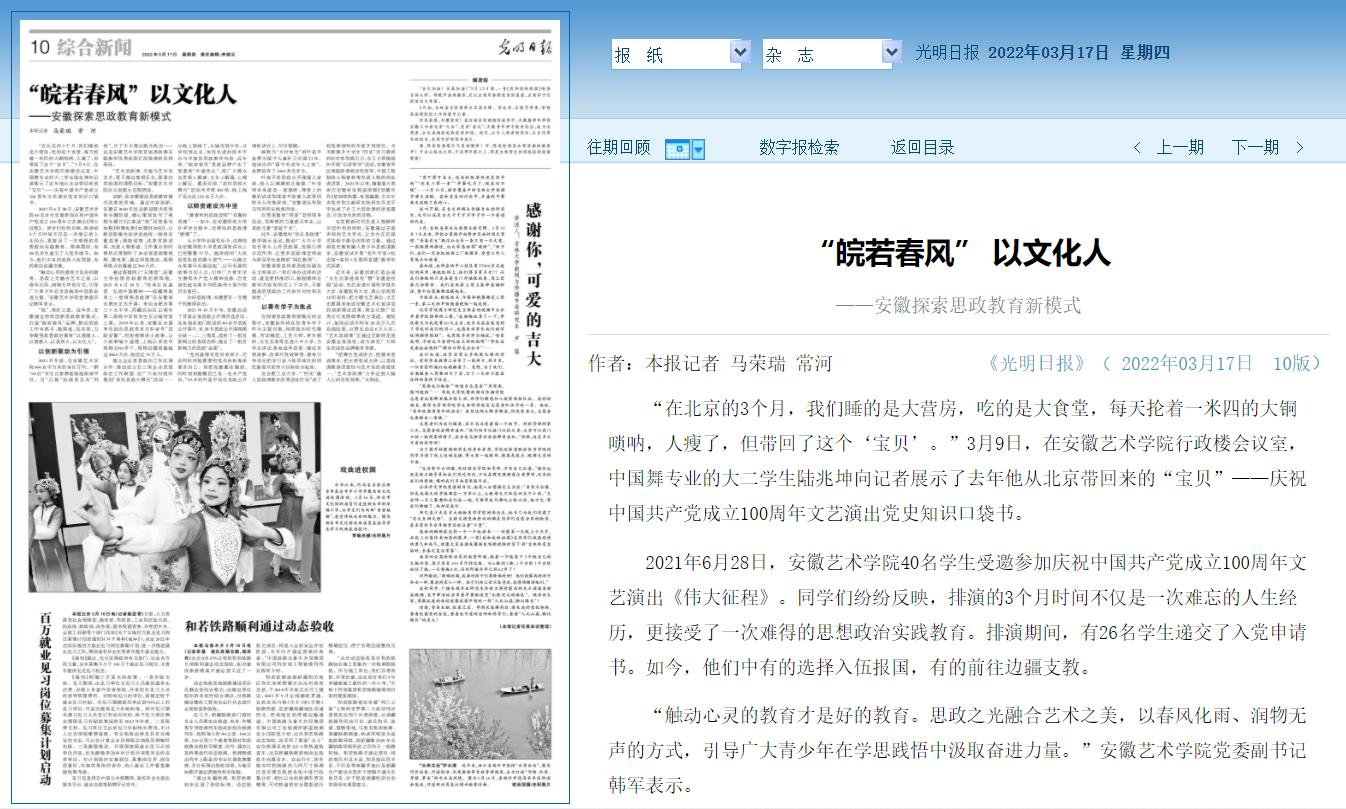Click the 10版 page link

click(1290, 363)
